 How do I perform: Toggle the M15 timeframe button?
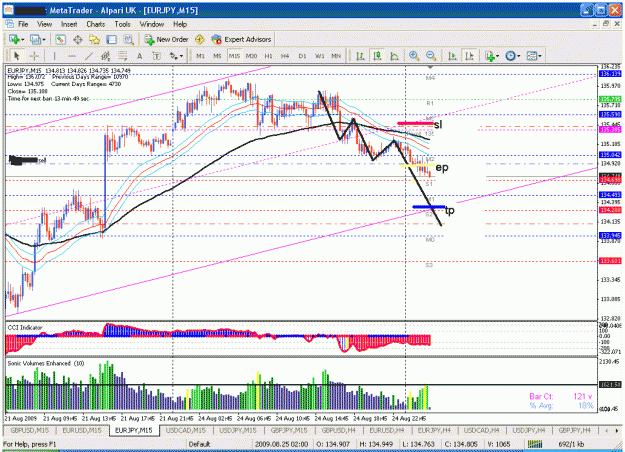pyautogui.click(x=234, y=56)
